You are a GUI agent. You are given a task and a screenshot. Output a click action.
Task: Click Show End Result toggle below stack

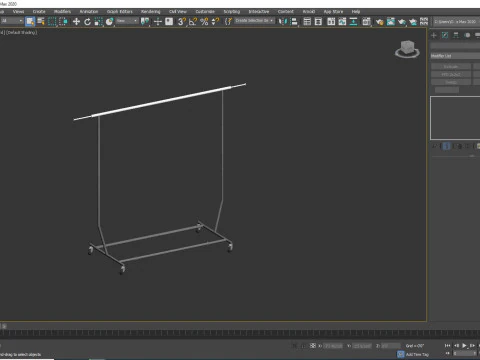(x=447, y=146)
